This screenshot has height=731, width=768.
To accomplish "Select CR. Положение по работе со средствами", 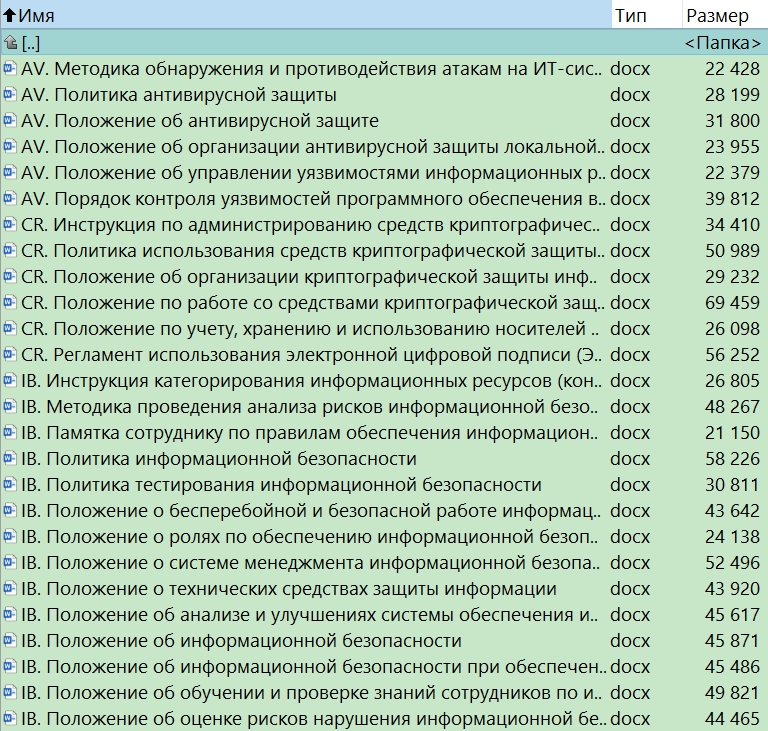I will tap(384, 302).
